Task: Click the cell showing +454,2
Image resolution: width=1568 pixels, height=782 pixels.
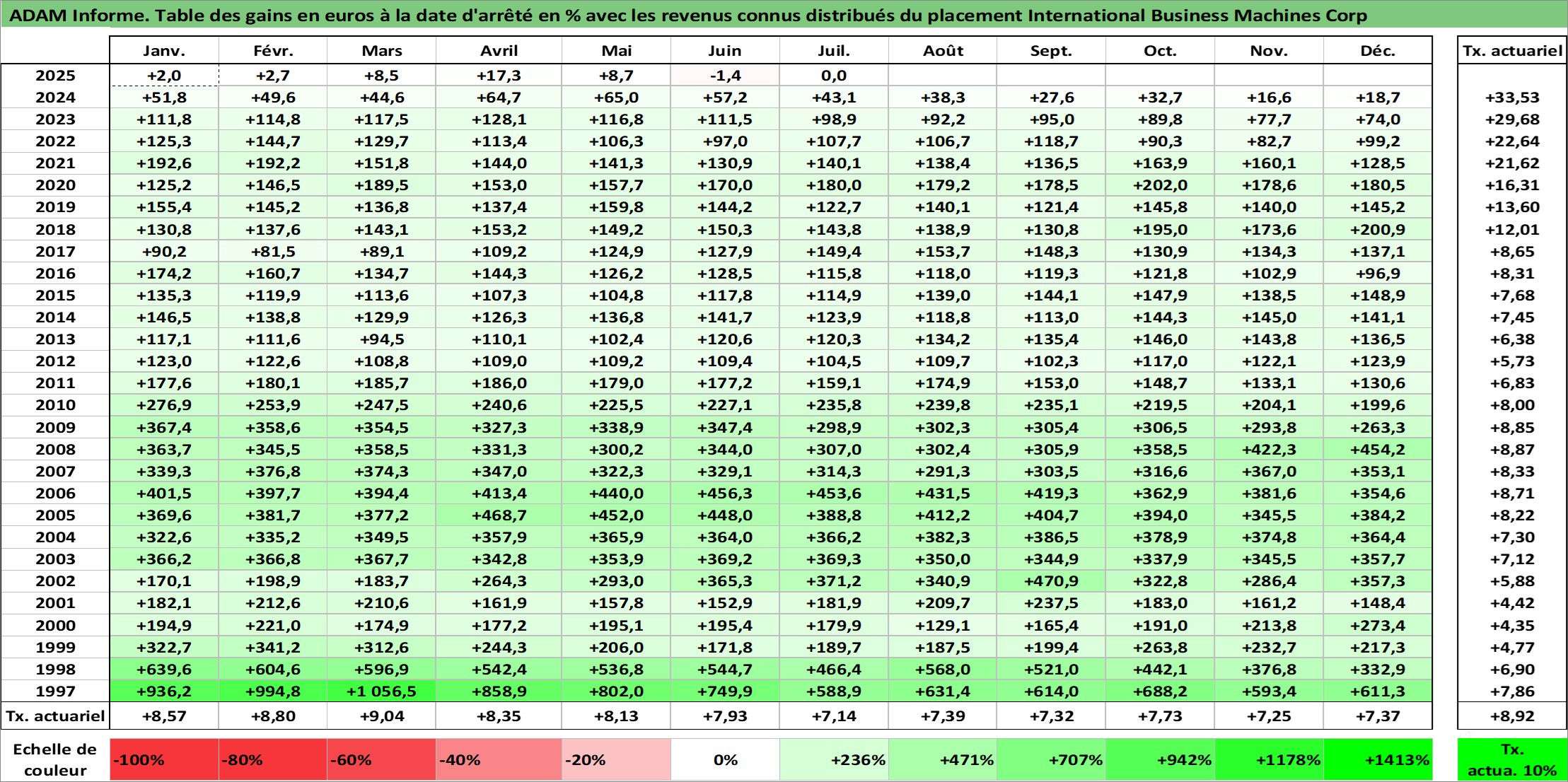Action: (x=1378, y=450)
